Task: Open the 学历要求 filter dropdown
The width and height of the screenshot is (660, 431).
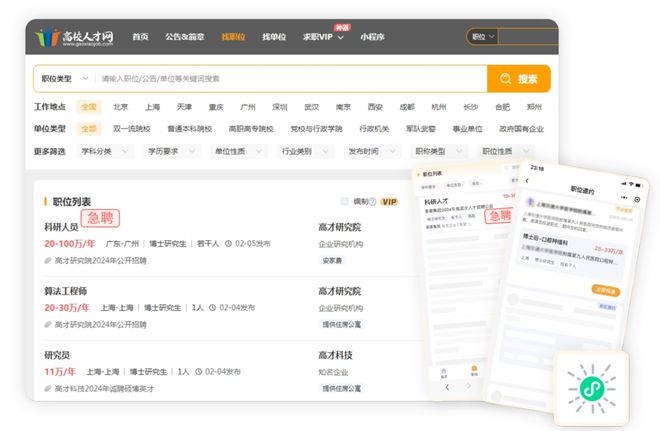Action: (172, 151)
